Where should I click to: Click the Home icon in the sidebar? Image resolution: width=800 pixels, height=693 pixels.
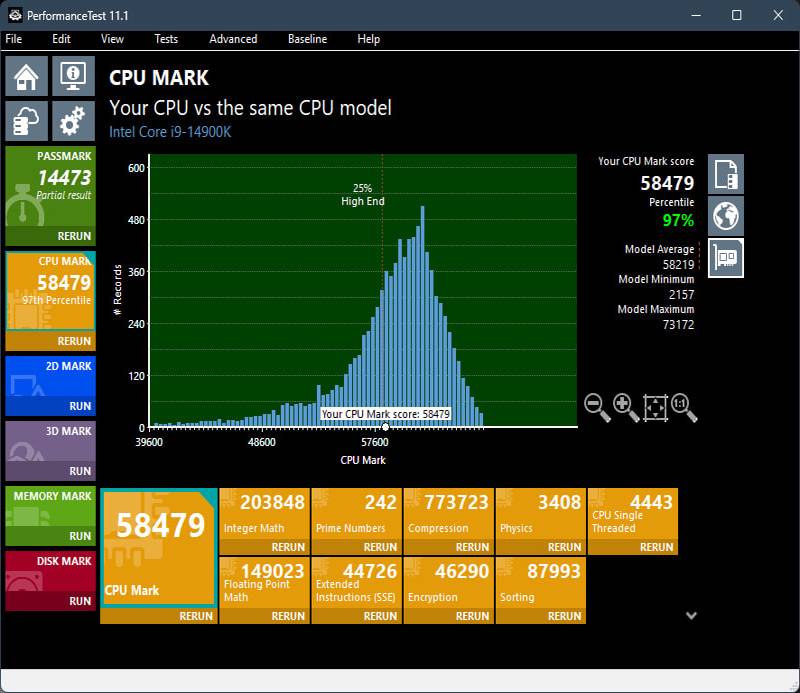coord(27,76)
